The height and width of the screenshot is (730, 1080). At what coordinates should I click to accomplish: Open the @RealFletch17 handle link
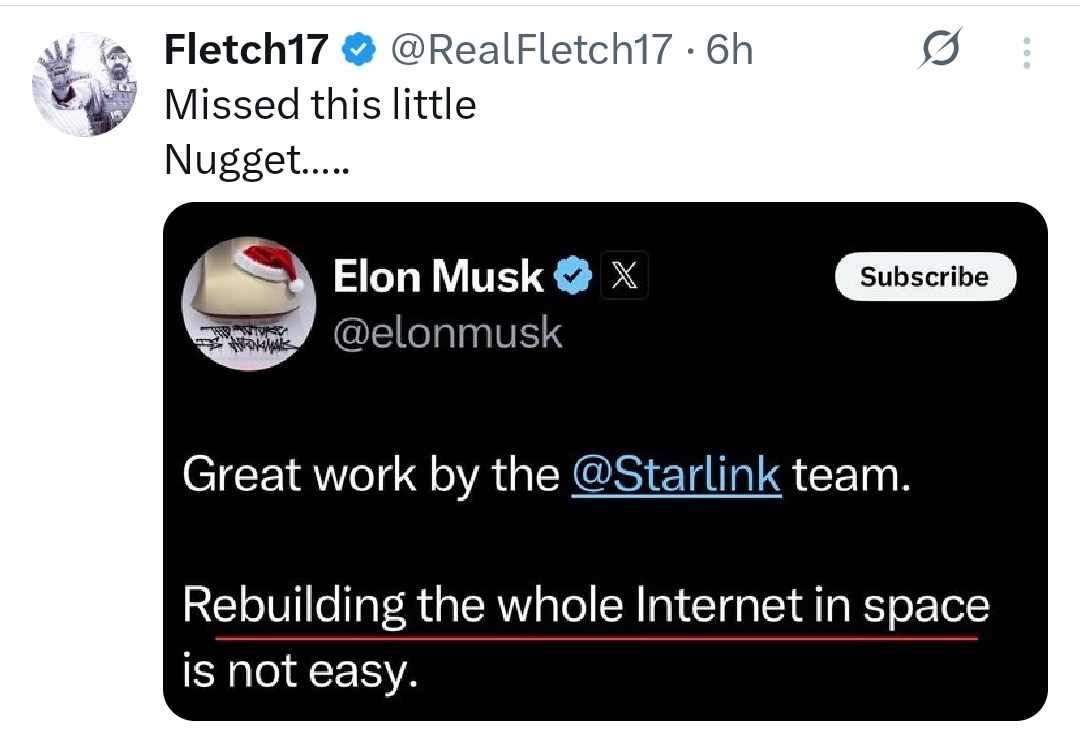(531, 49)
